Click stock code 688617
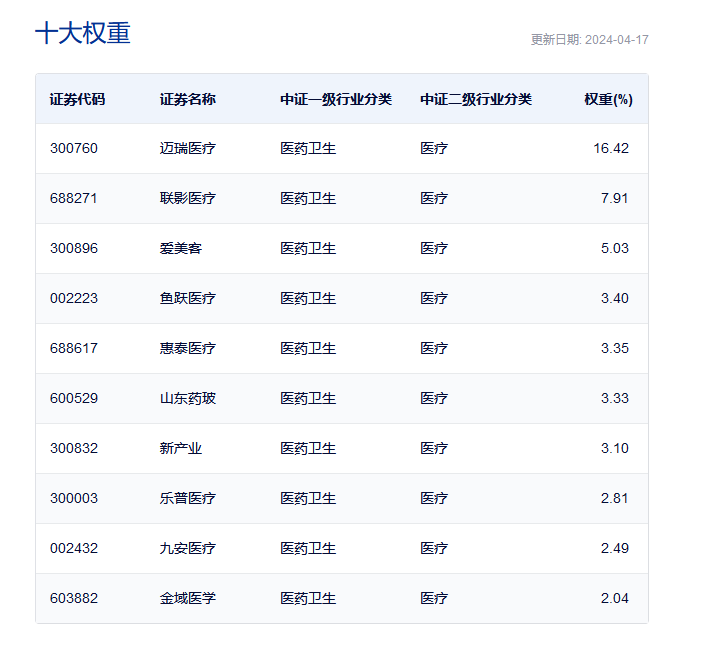710x648 pixels. tap(74, 348)
